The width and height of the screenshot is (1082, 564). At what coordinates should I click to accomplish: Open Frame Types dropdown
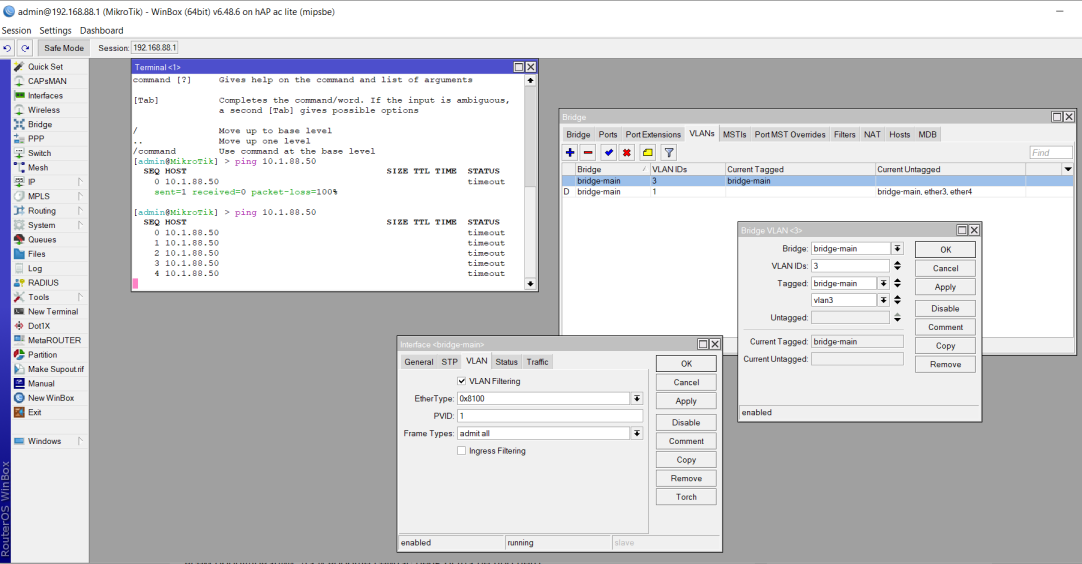click(637, 434)
